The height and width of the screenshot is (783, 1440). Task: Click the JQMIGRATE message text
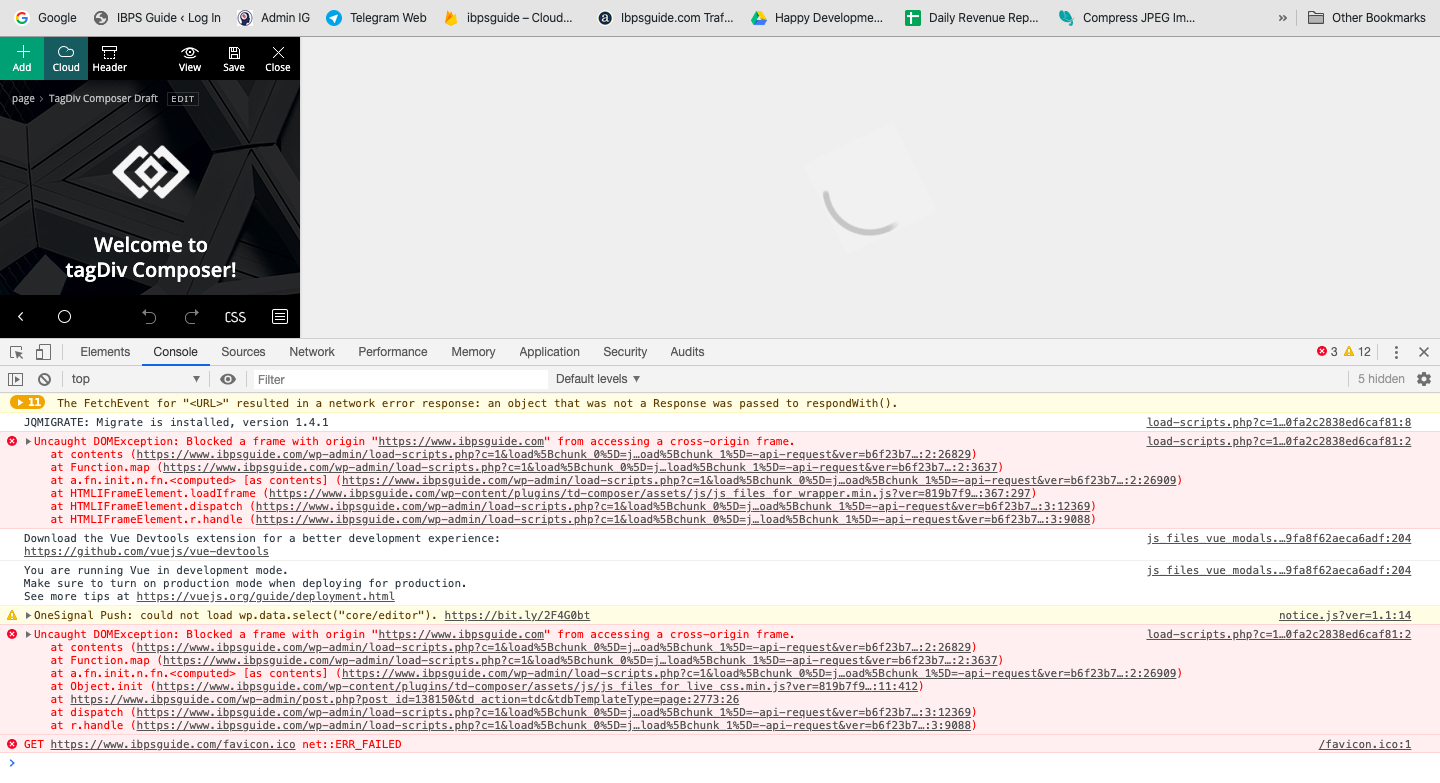(176, 423)
